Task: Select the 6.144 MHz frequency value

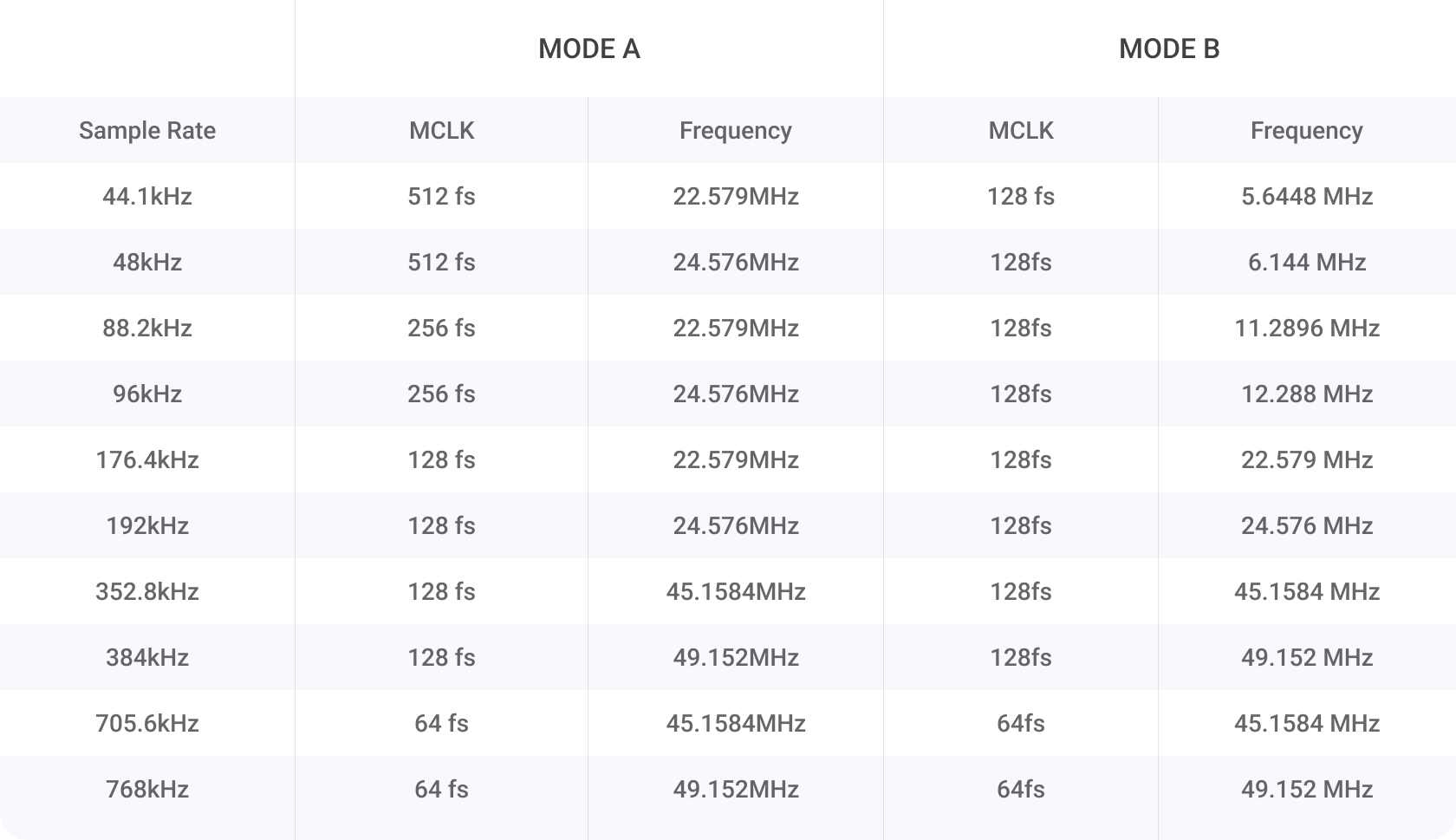Action: click(1306, 262)
